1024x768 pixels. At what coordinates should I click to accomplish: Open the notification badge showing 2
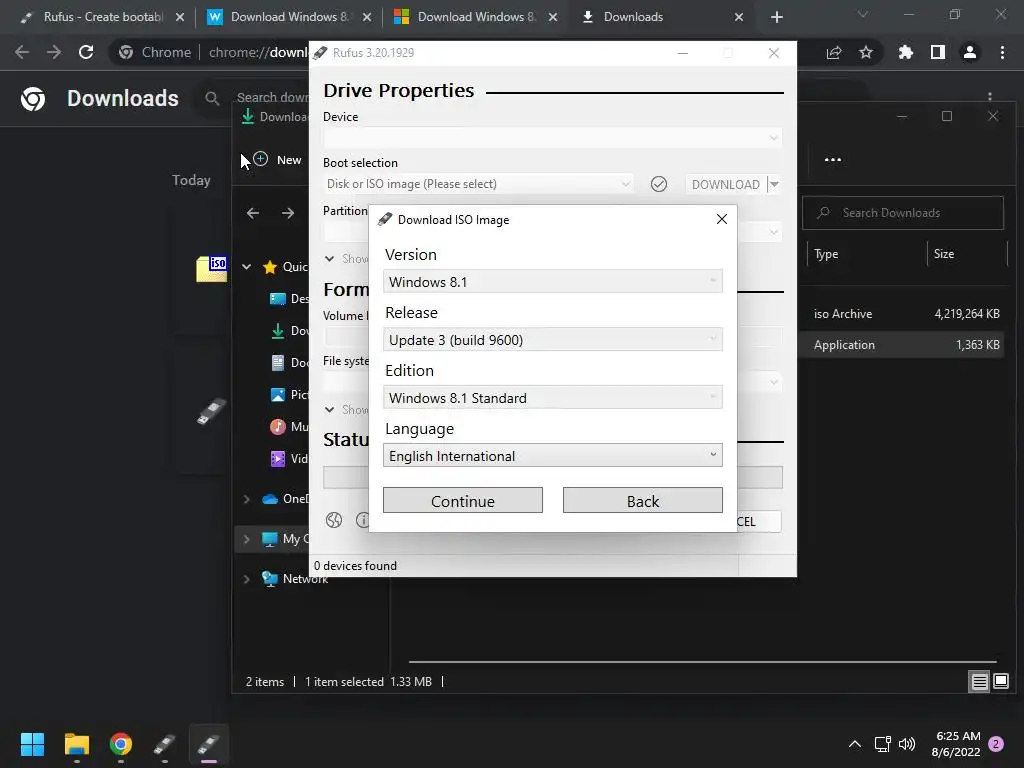(x=996, y=744)
